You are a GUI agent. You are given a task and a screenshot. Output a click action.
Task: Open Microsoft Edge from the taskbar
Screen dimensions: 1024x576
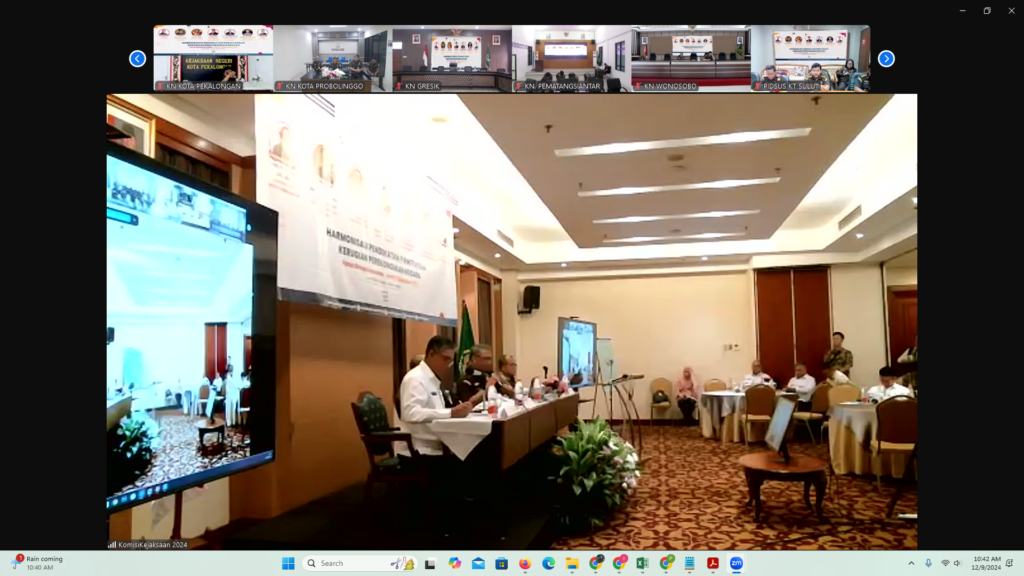pos(548,563)
